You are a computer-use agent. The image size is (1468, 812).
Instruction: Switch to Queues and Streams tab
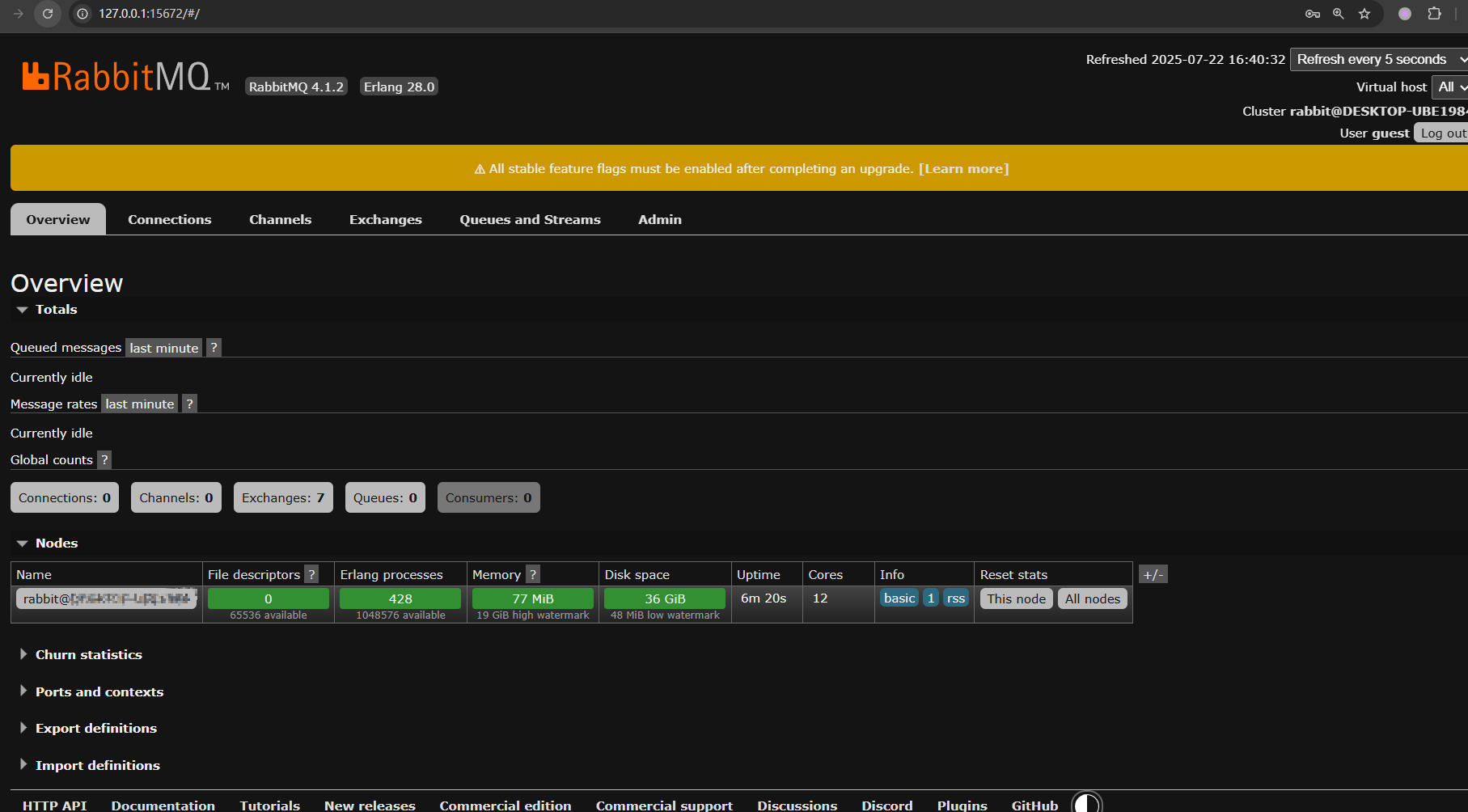(x=531, y=219)
